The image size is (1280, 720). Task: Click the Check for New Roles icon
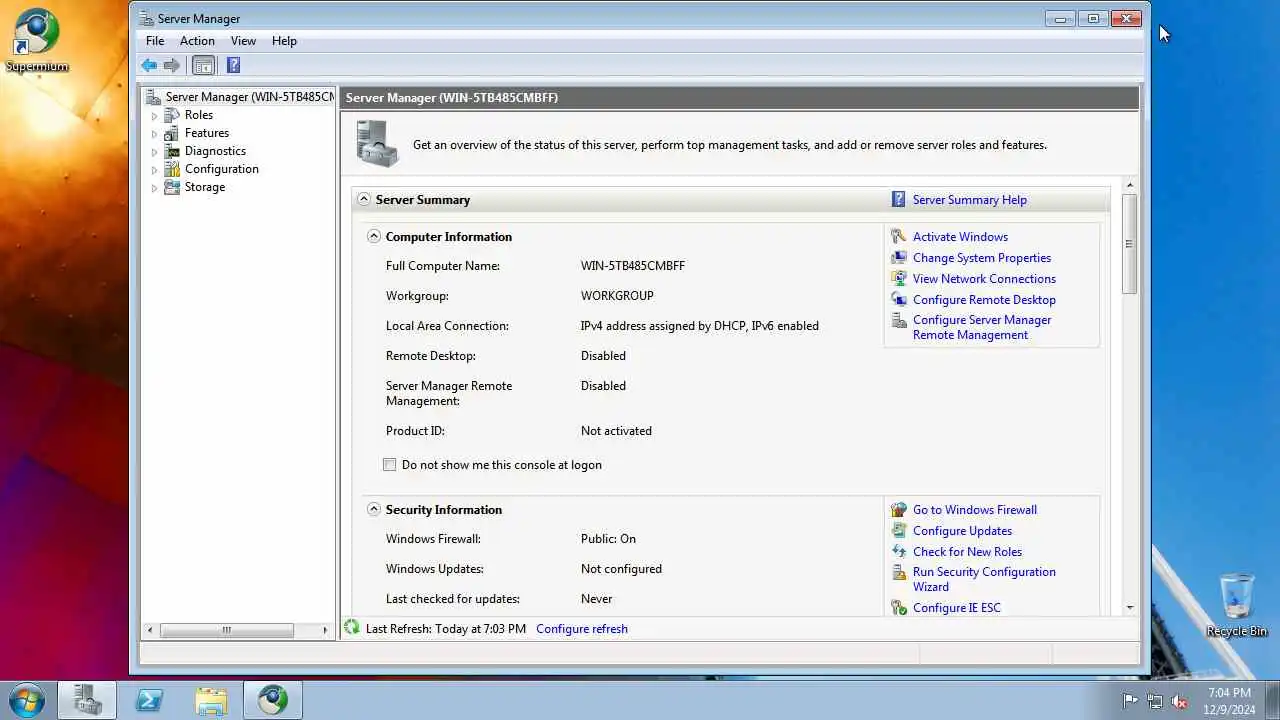coord(898,552)
